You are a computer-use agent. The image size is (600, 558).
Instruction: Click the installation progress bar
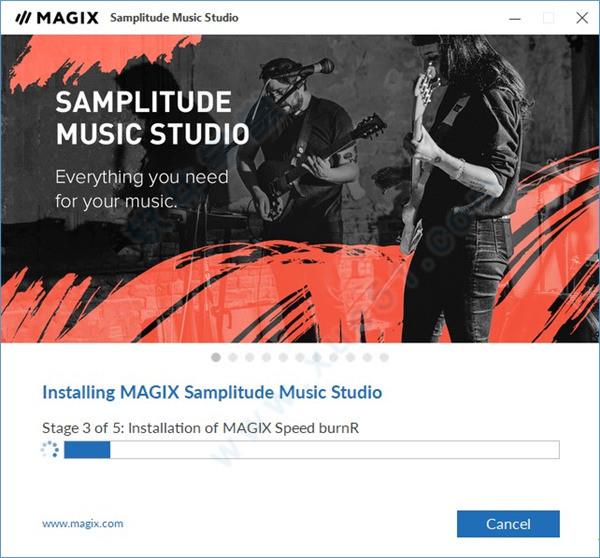(x=312, y=450)
